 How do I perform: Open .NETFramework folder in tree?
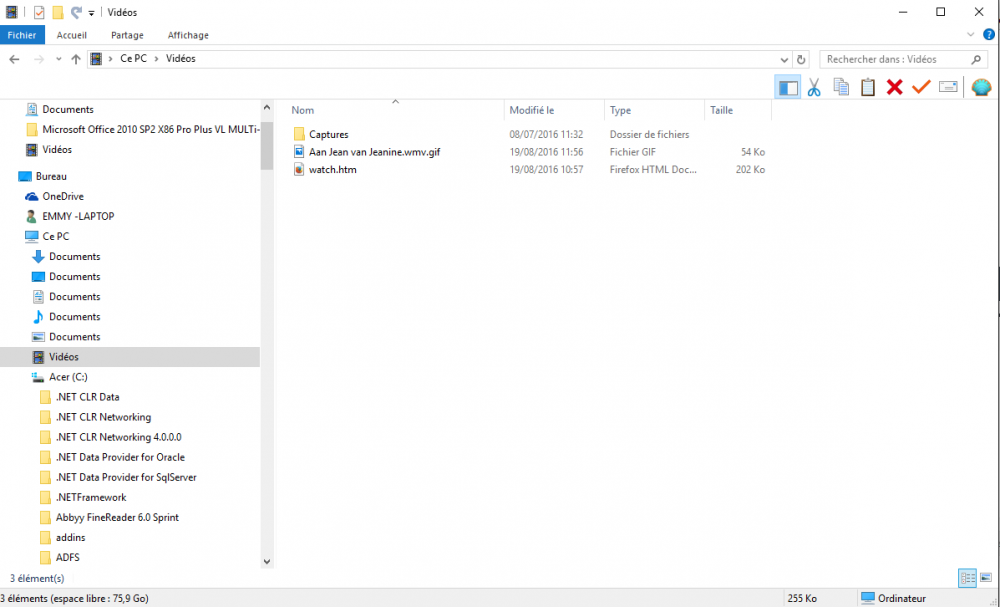point(91,497)
